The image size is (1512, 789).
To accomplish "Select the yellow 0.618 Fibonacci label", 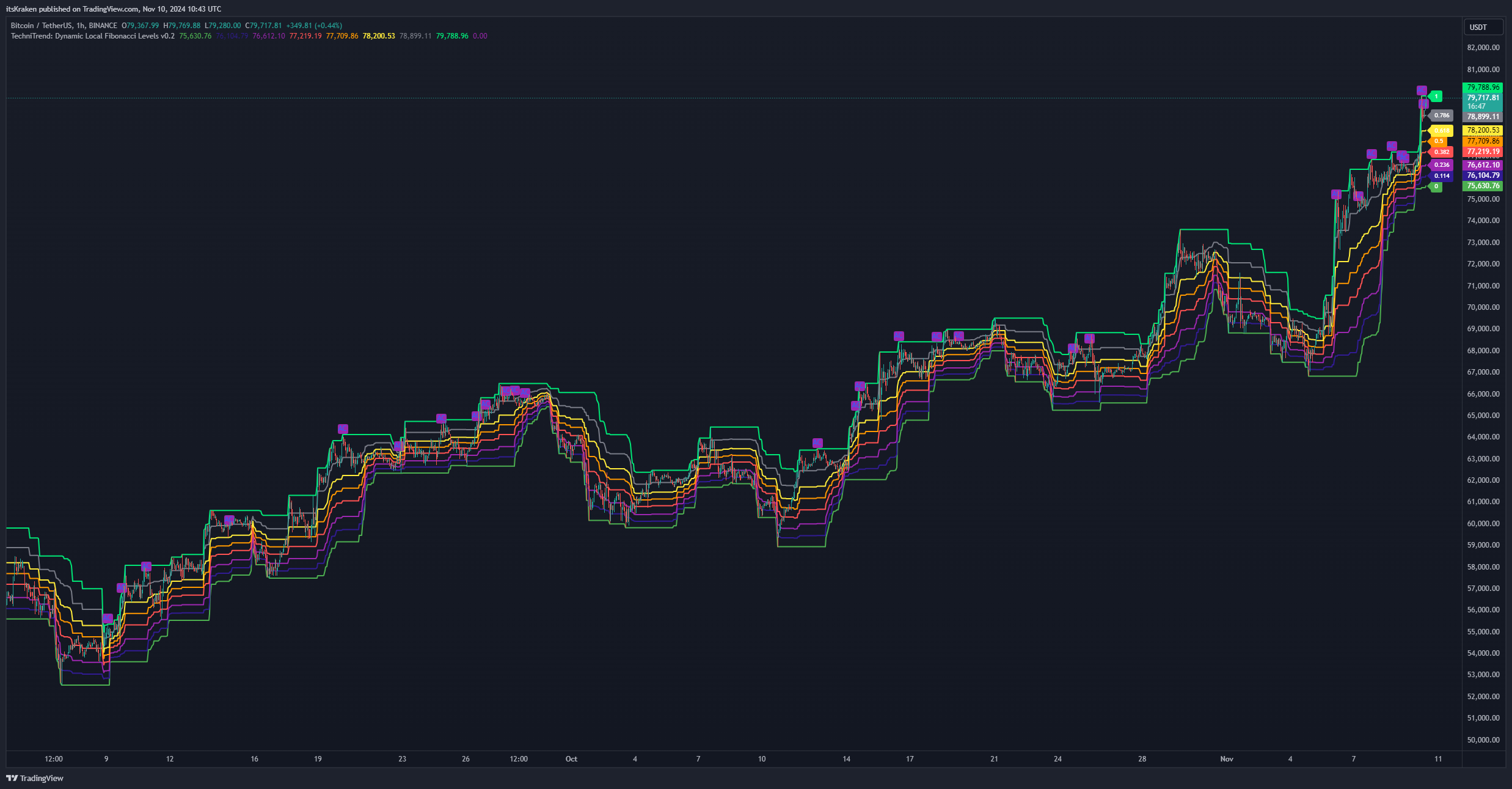I will pyautogui.click(x=1441, y=130).
